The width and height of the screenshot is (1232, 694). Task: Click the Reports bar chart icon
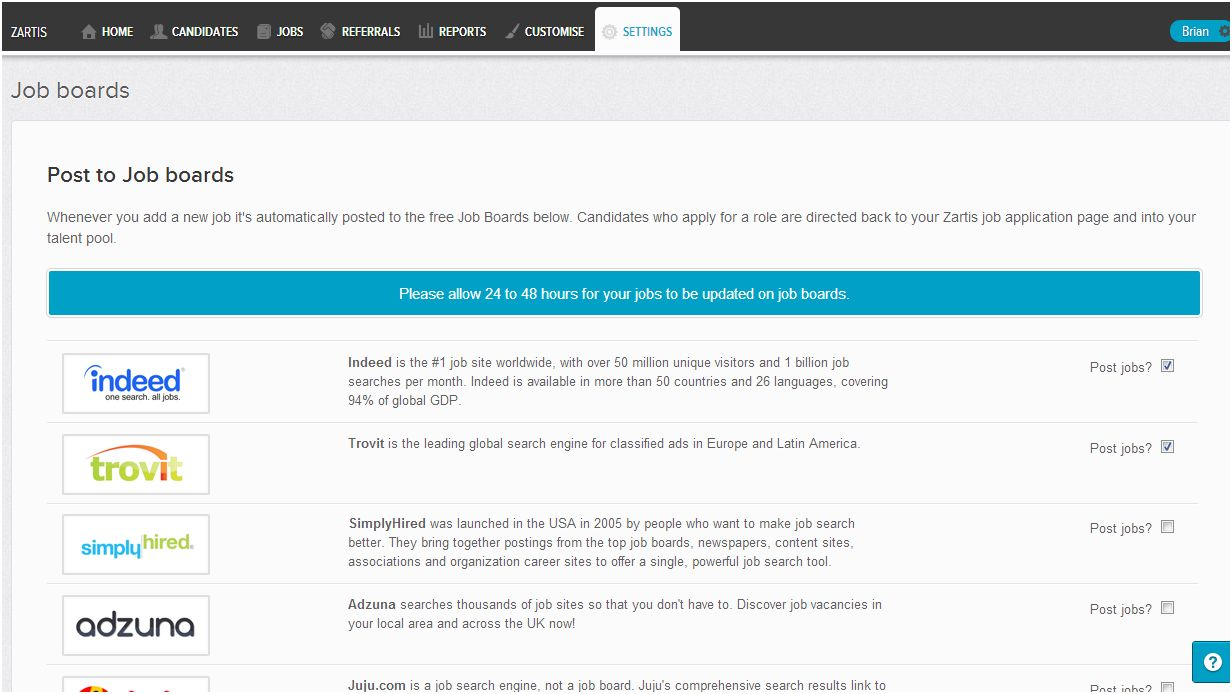426,32
